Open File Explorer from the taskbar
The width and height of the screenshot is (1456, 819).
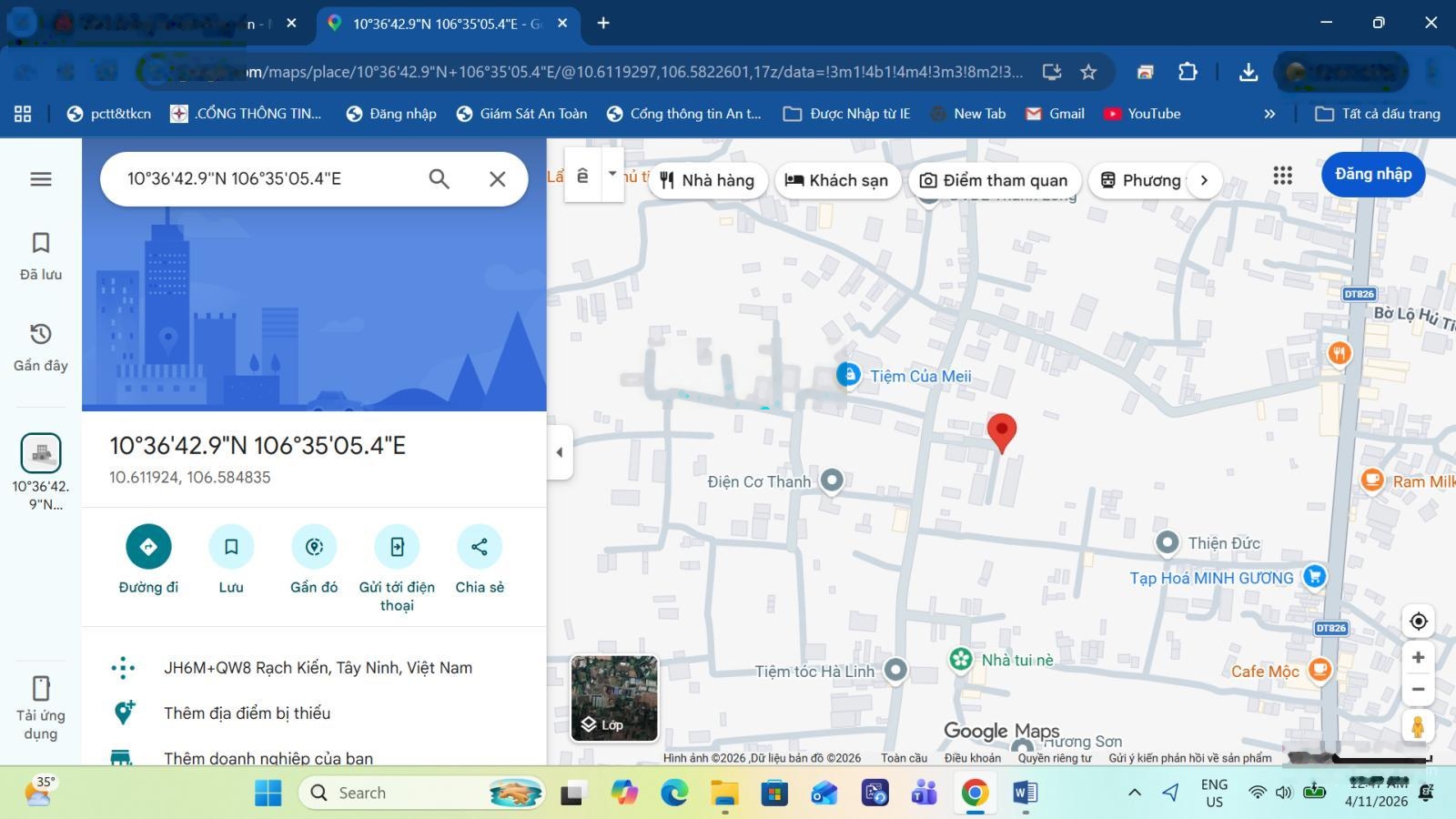(724, 793)
